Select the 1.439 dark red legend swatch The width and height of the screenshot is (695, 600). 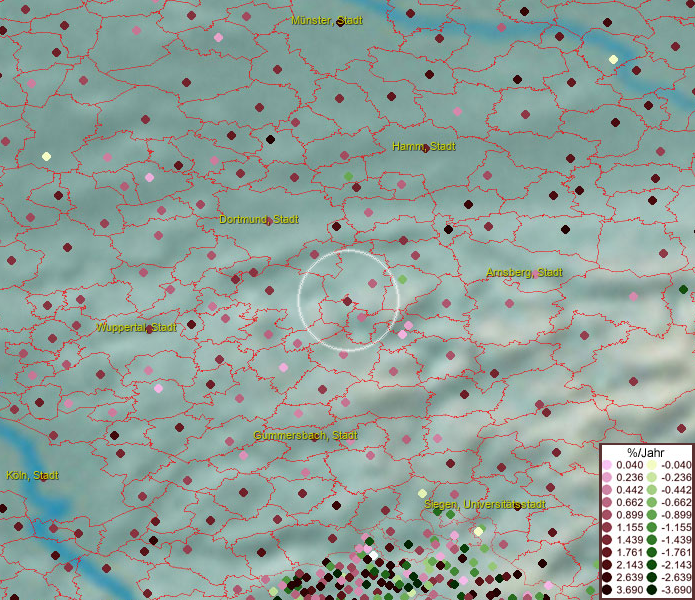tap(607, 540)
